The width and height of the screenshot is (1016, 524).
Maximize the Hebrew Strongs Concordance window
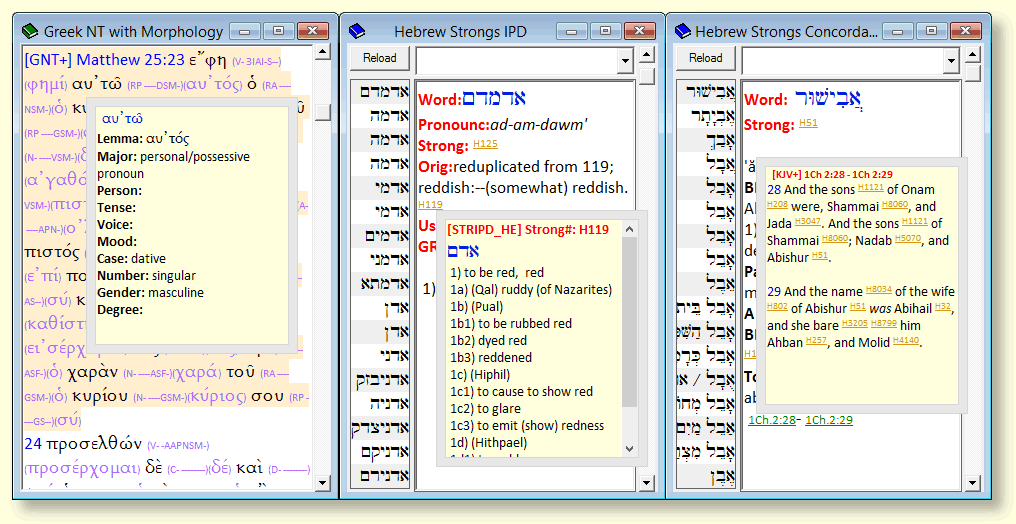[930, 31]
